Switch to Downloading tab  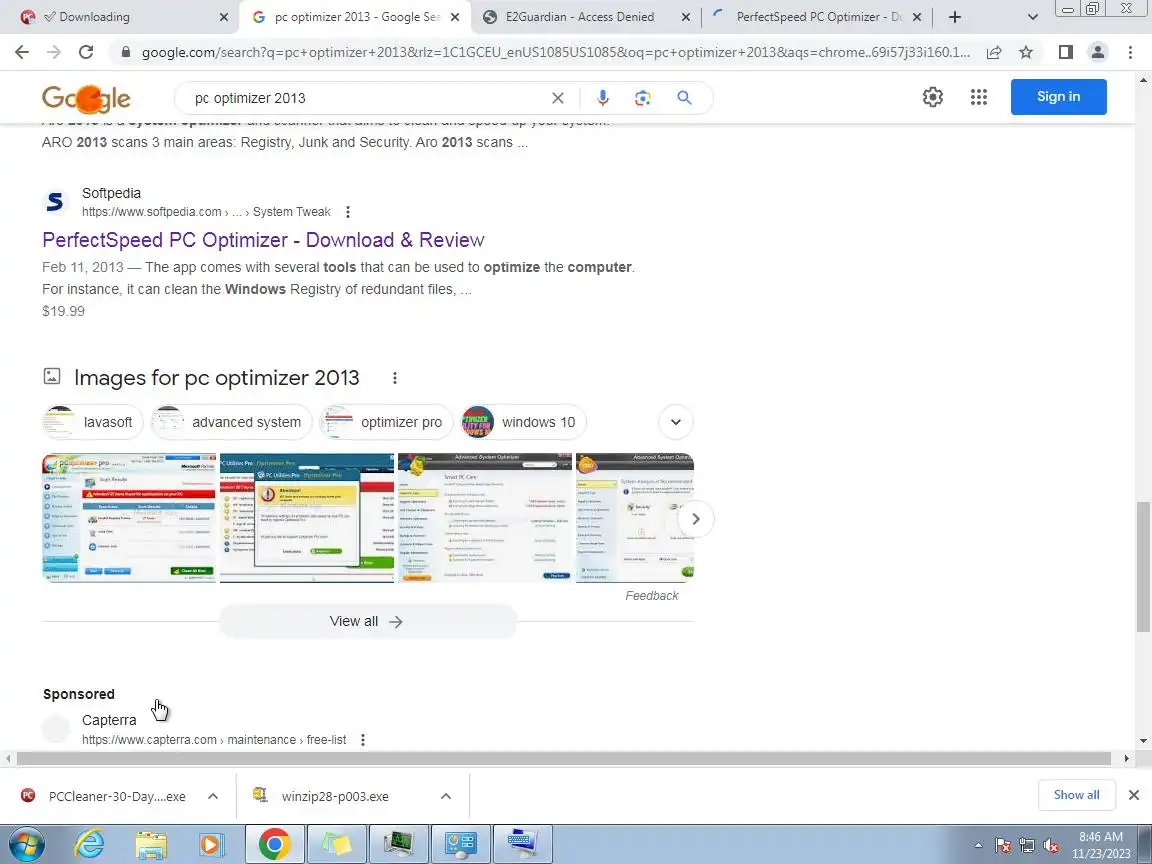[x=118, y=17]
